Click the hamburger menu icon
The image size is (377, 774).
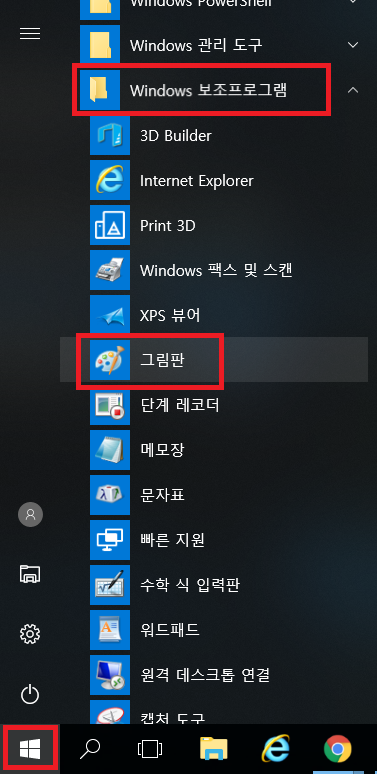tap(30, 33)
